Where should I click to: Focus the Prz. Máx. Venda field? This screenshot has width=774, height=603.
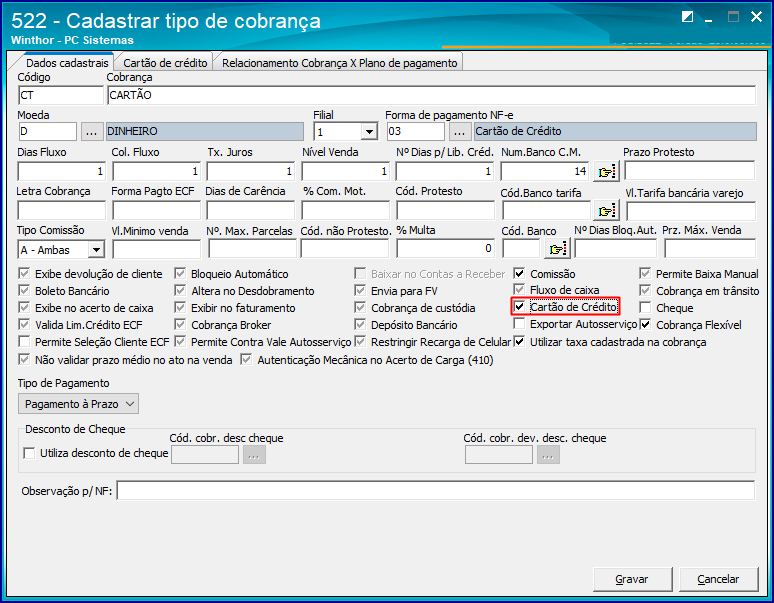point(710,249)
